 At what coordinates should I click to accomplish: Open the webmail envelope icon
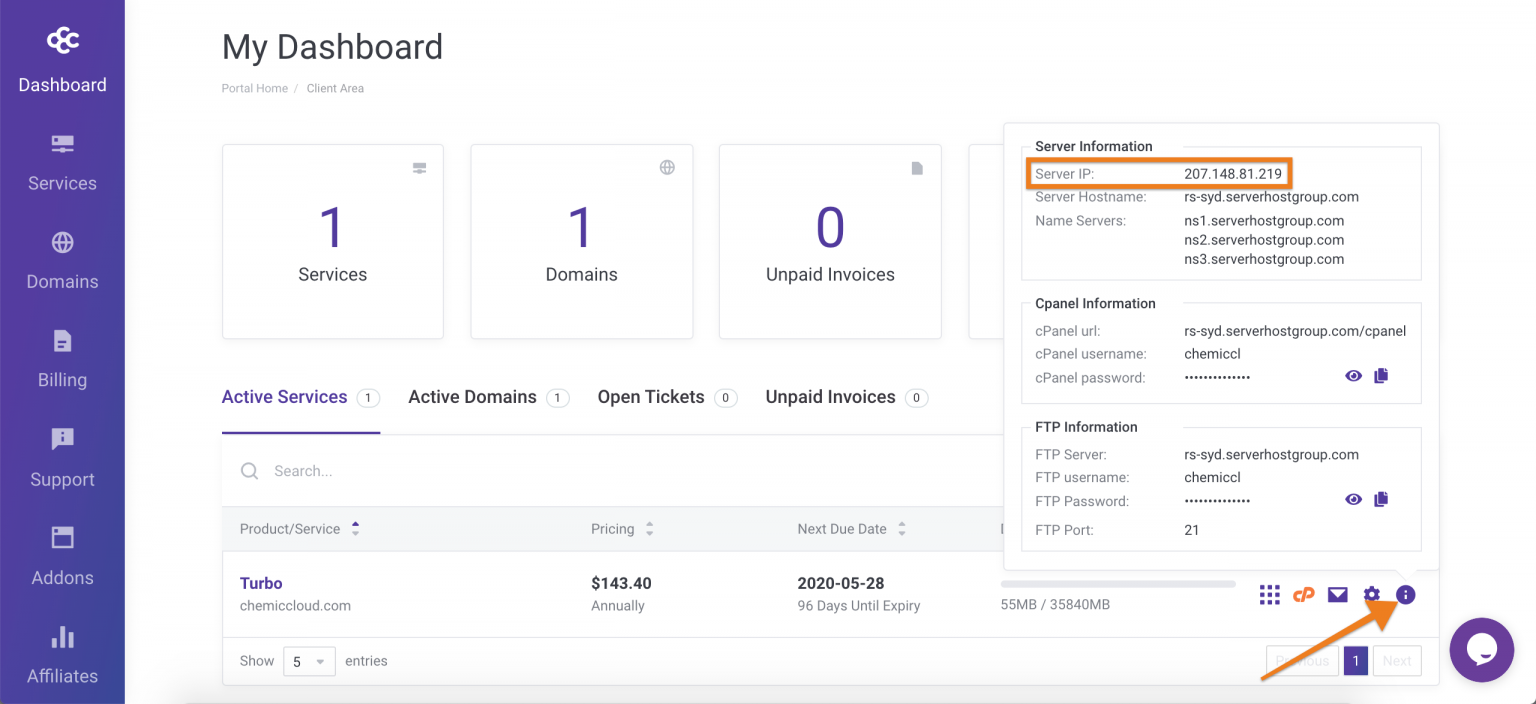tap(1337, 595)
